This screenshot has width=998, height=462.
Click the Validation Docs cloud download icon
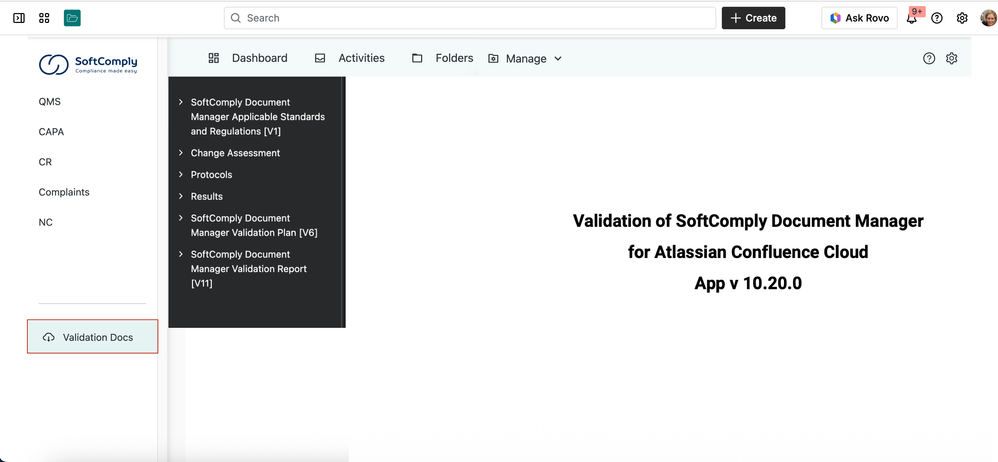point(48,337)
